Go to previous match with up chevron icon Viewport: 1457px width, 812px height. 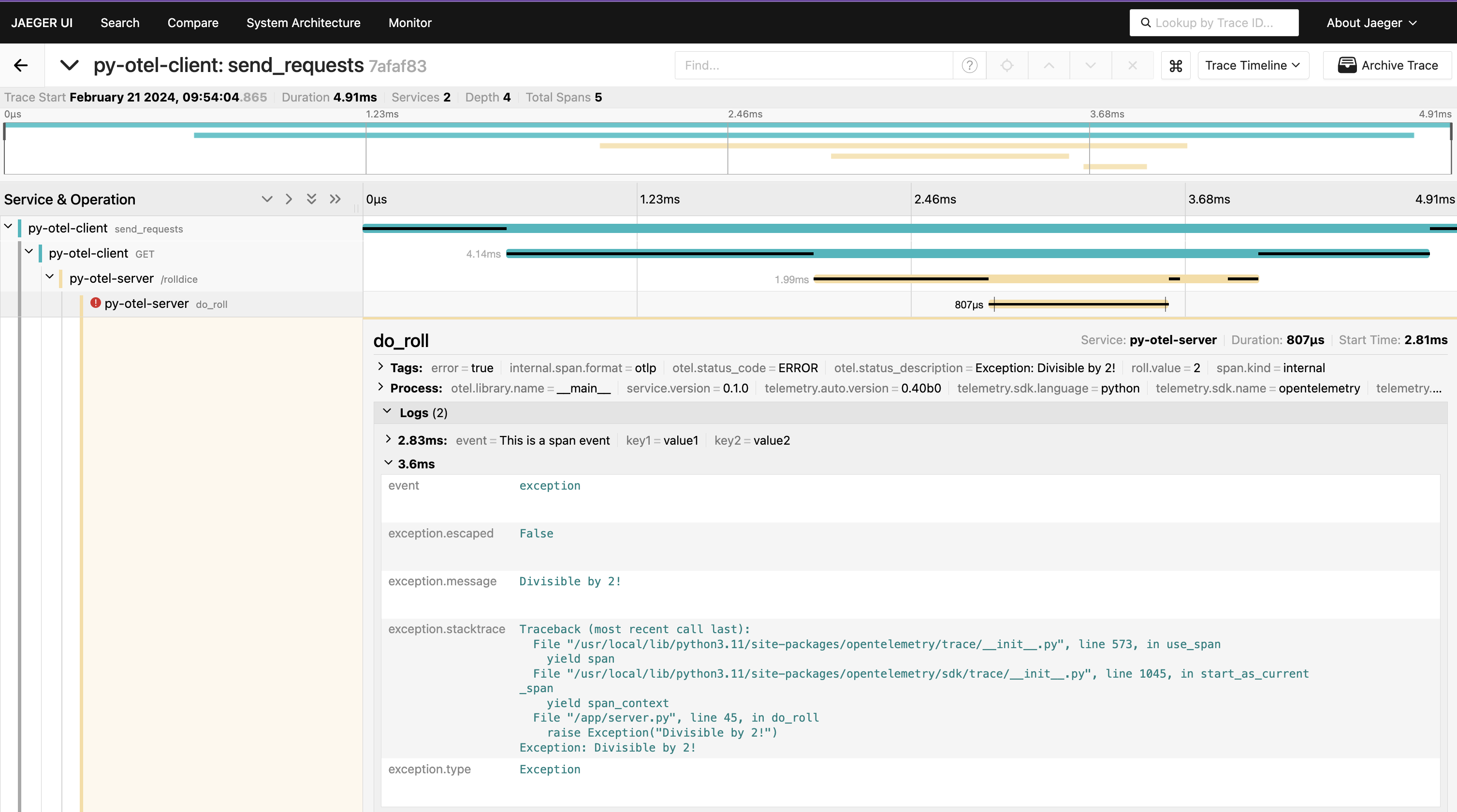pos(1048,65)
